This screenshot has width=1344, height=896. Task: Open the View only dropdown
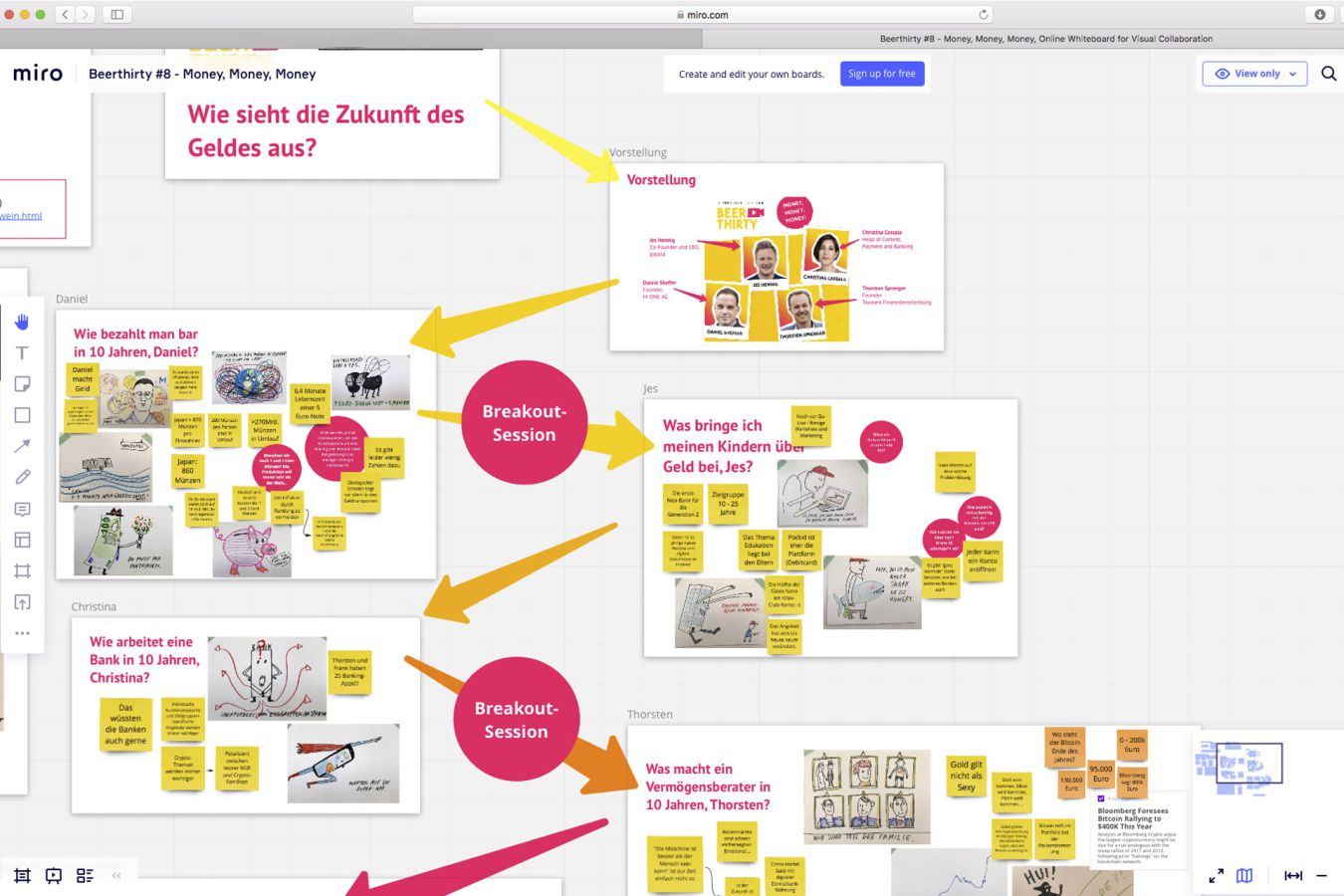[x=1254, y=74]
